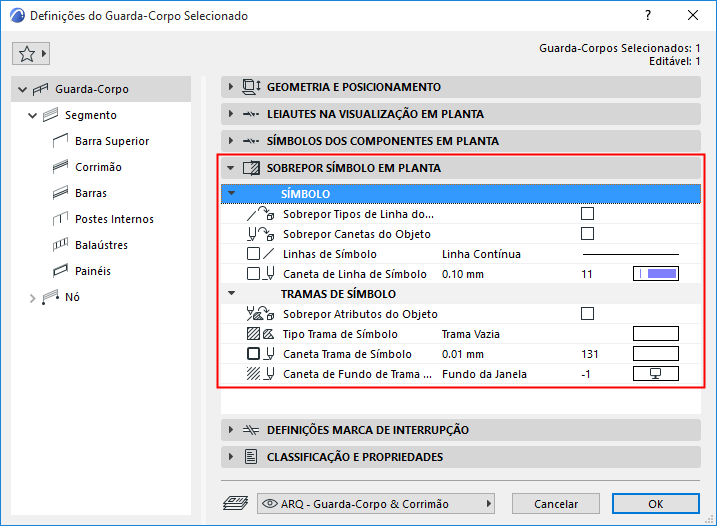Open the help question mark button

click(x=648, y=16)
